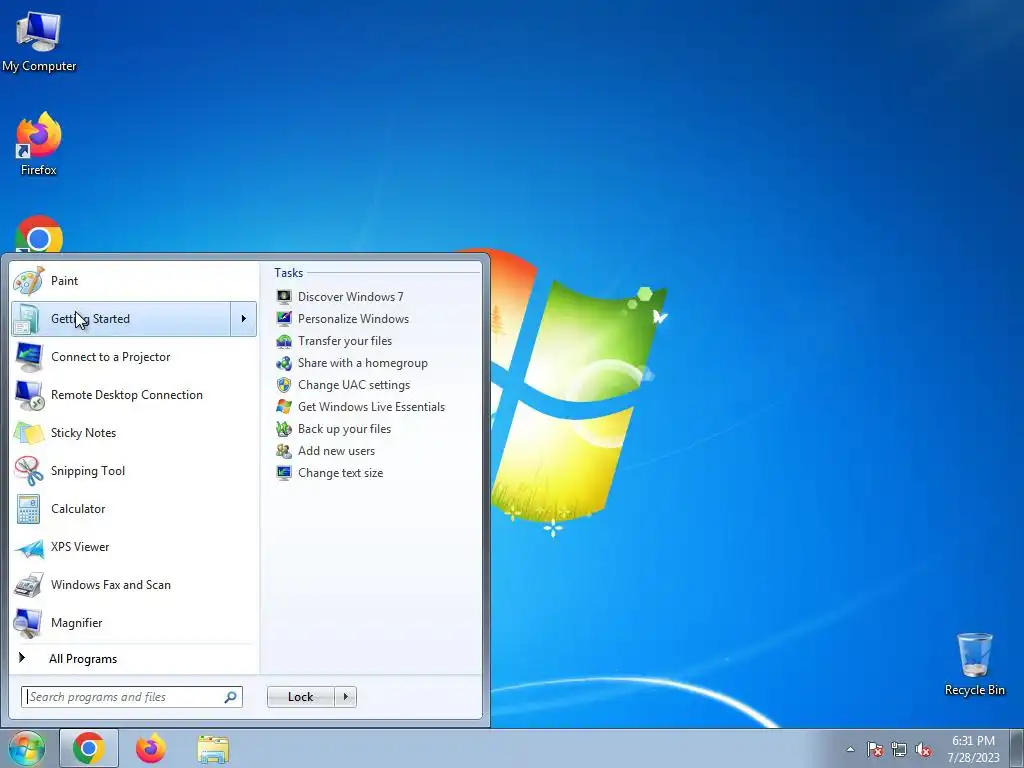
Task: Click the Add new users label
Action: [x=336, y=451]
